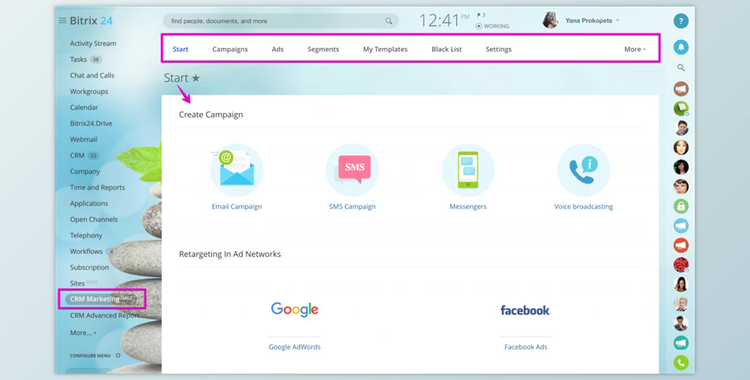Click the green phone call icon

click(x=681, y=363)
